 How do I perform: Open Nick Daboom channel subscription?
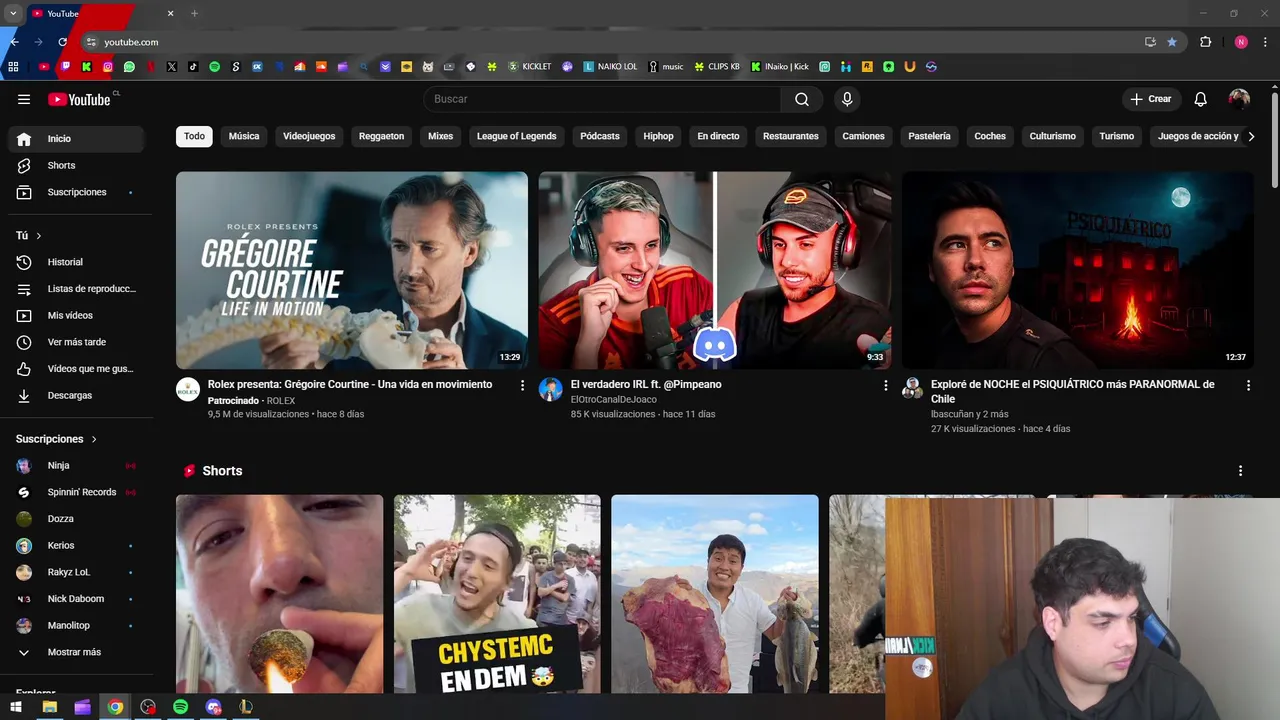(x=76, y=599)
